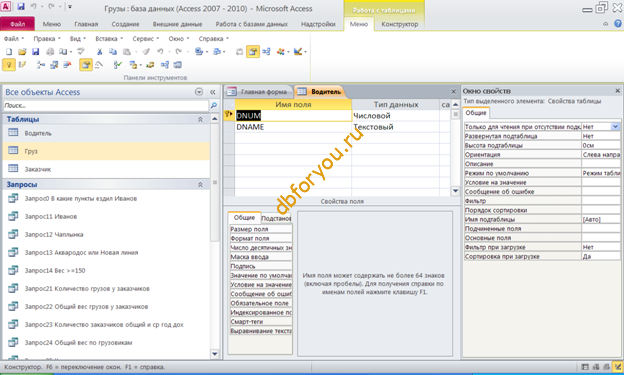
Task: Close the Окно свойств pane
Action: click(618, 91)
